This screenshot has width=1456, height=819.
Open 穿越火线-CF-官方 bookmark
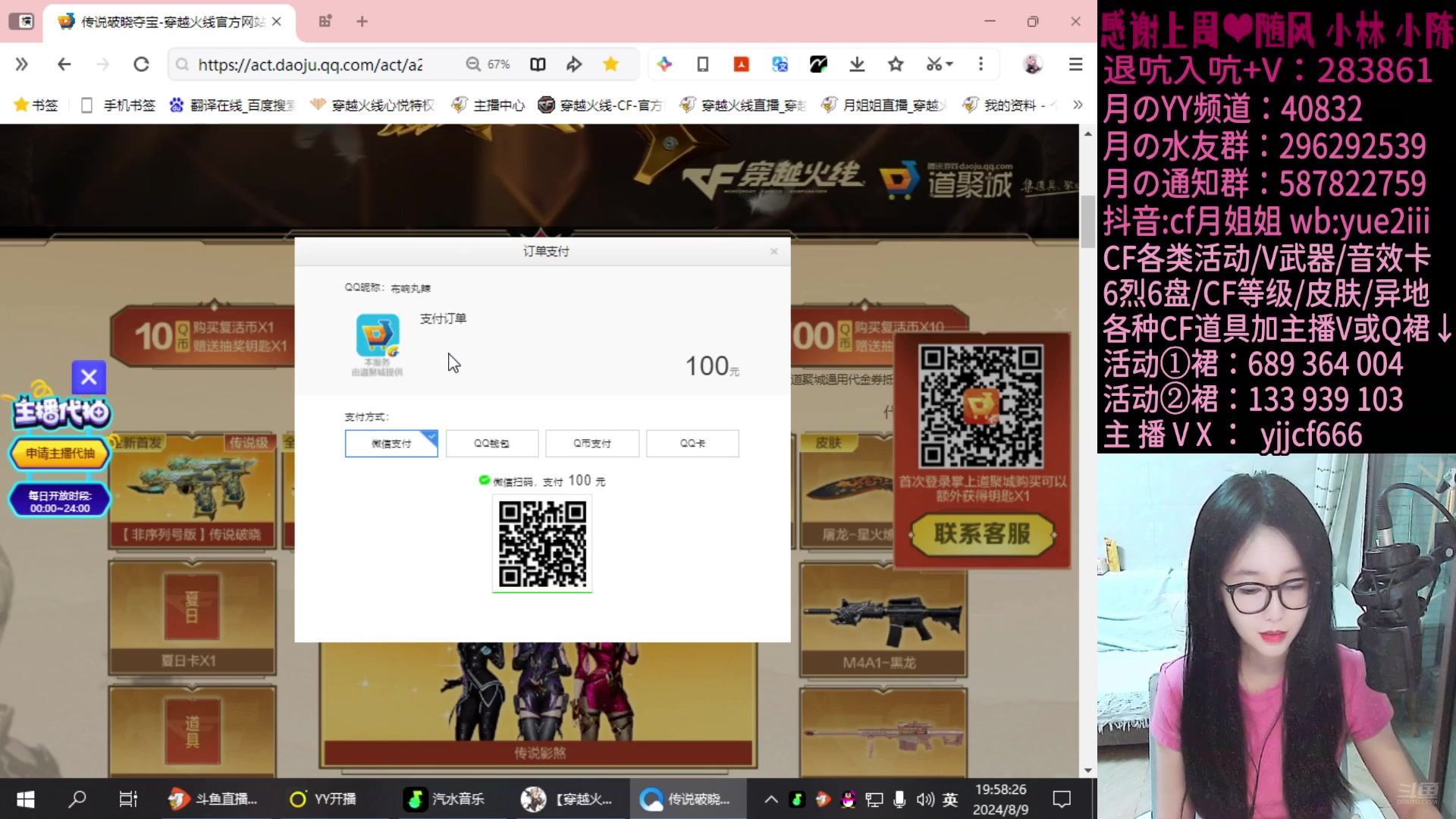[x=601, y=105]
